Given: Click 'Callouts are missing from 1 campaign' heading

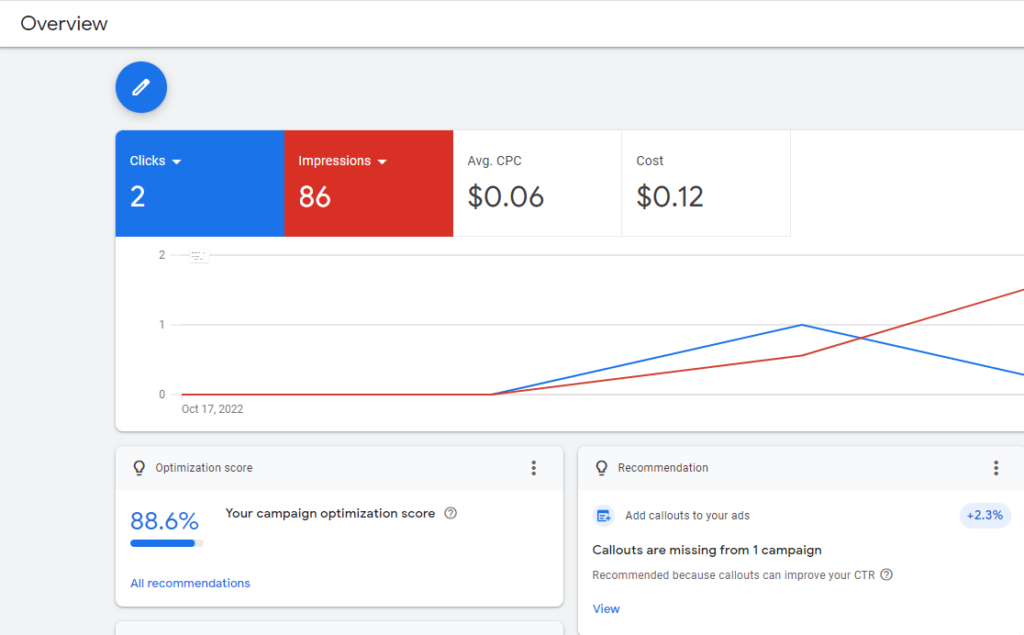Looking at the screenshot, I should pos(706,550).
